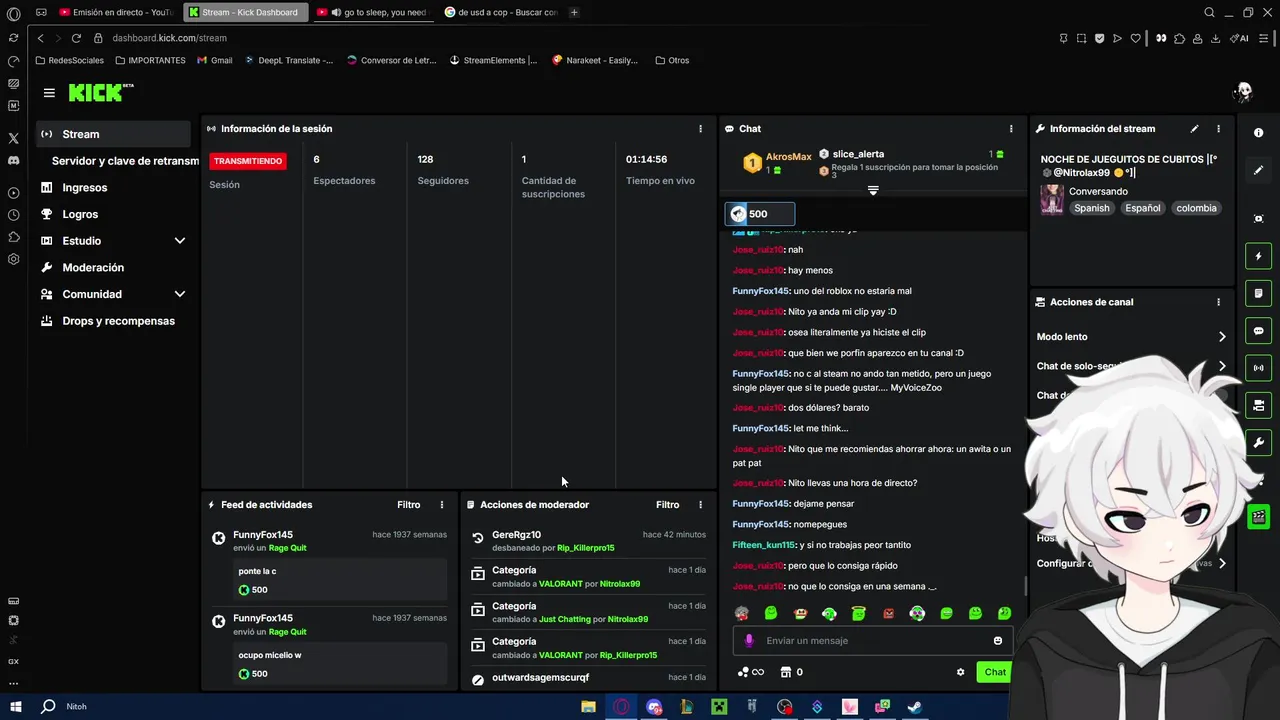Open moderator actions Filtro dropdown
1280x720 pixels.
click(x=667, y=505)
